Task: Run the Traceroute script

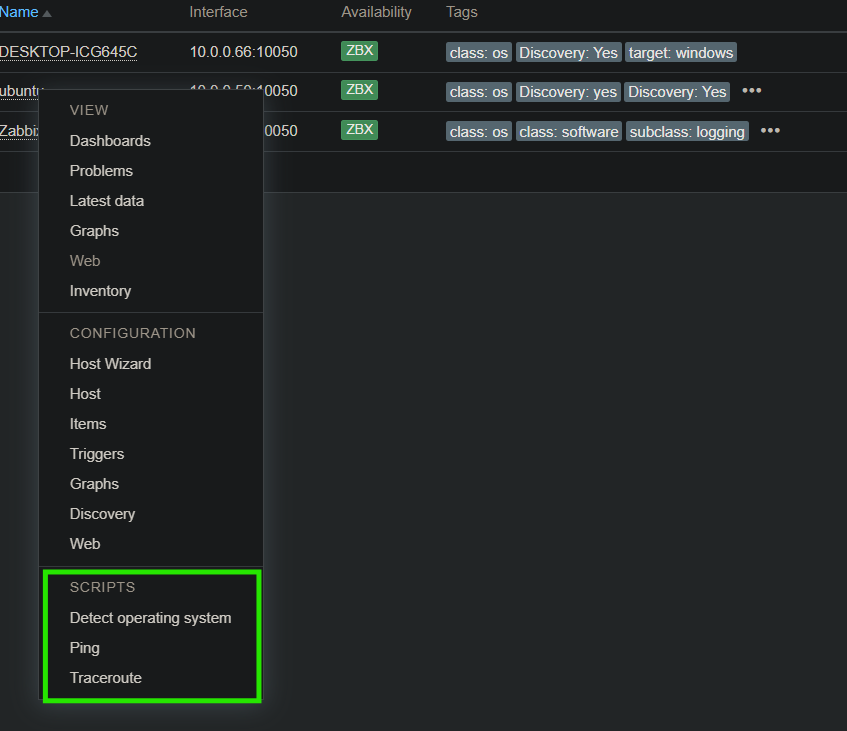Action: [x=106, y=678]
